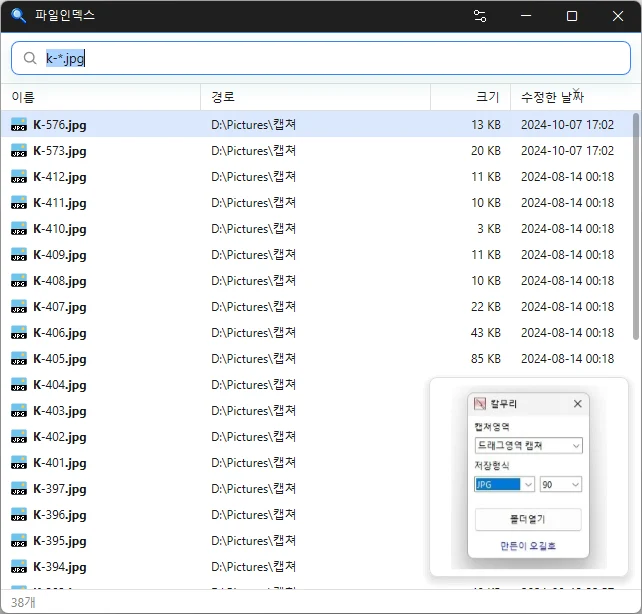The width and height of the screenshot is (642, 614).
Task: Select file name K-406.jpg
Action: click(x=60, y=333)
